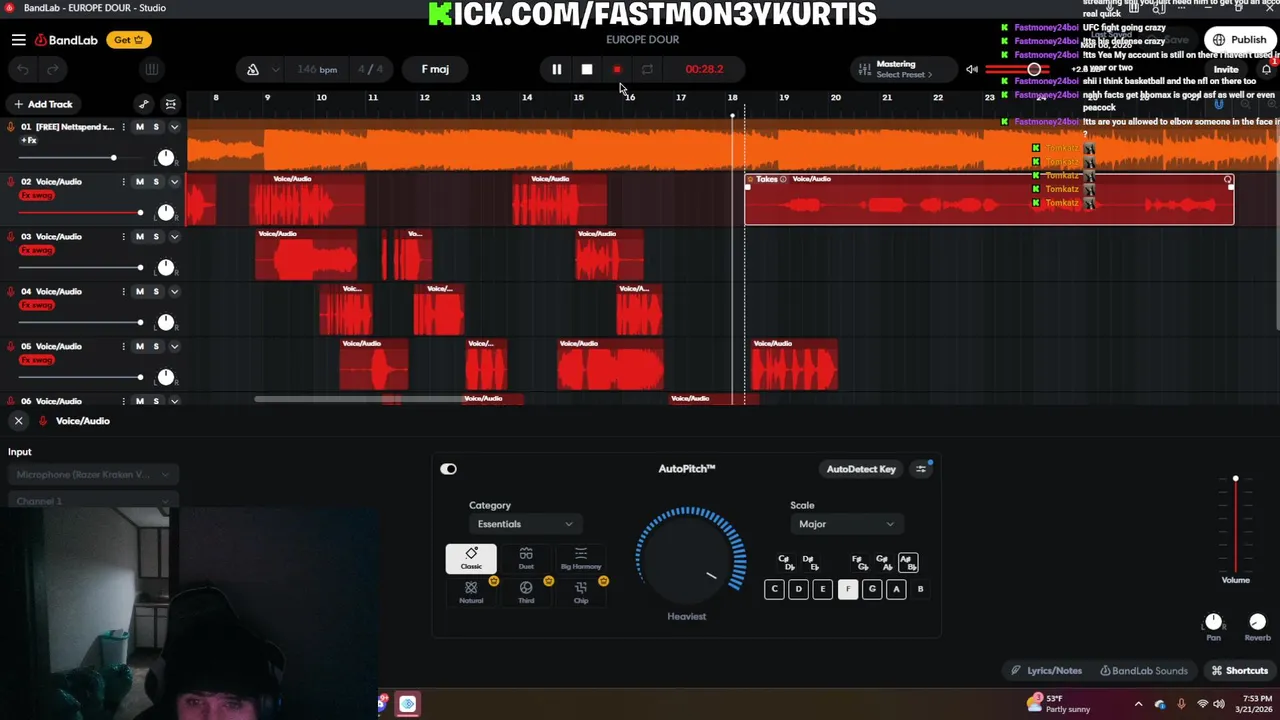Open the metronome options dropdown arrow

(275, 69)
